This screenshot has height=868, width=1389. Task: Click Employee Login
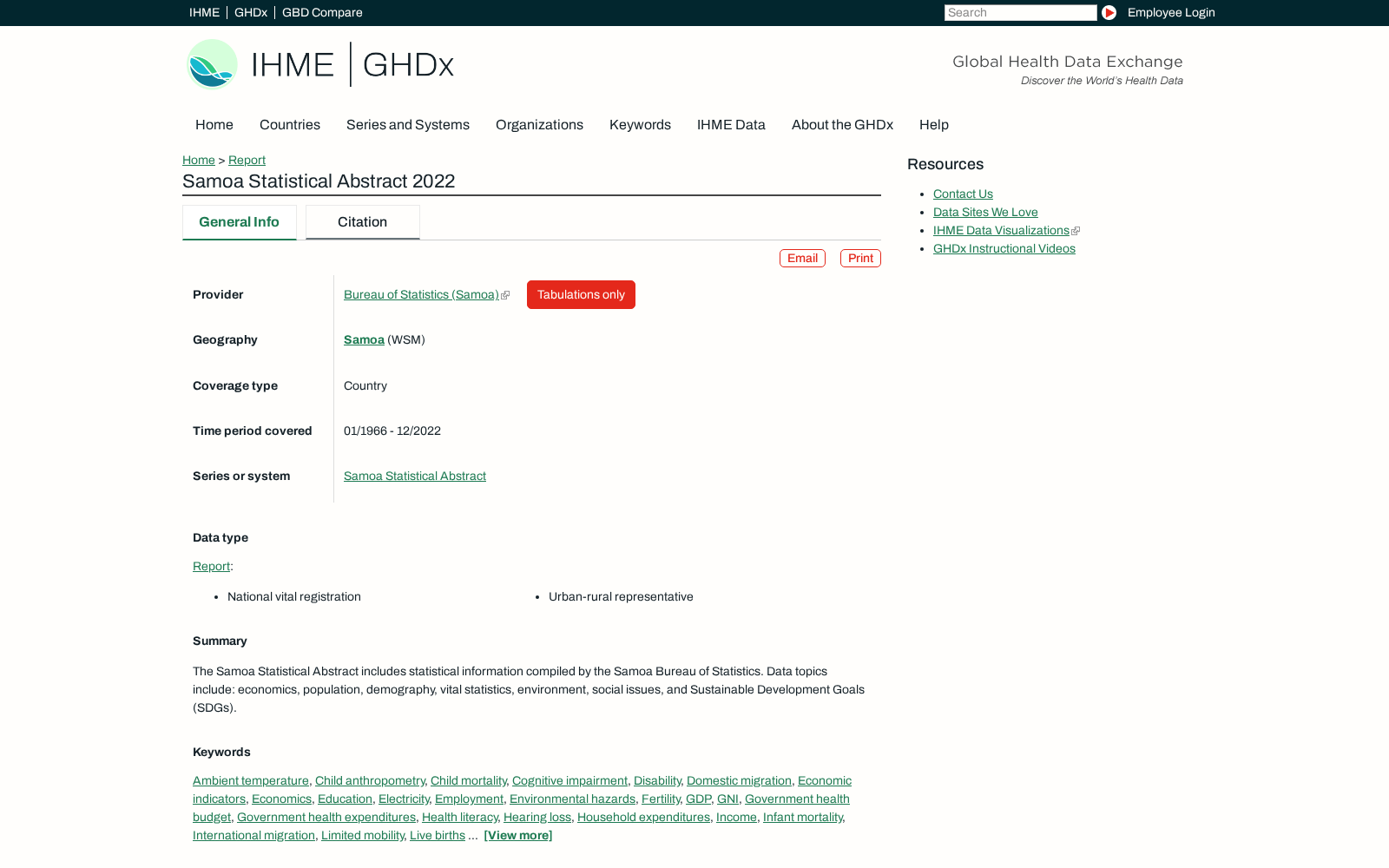click(1171, 12)
